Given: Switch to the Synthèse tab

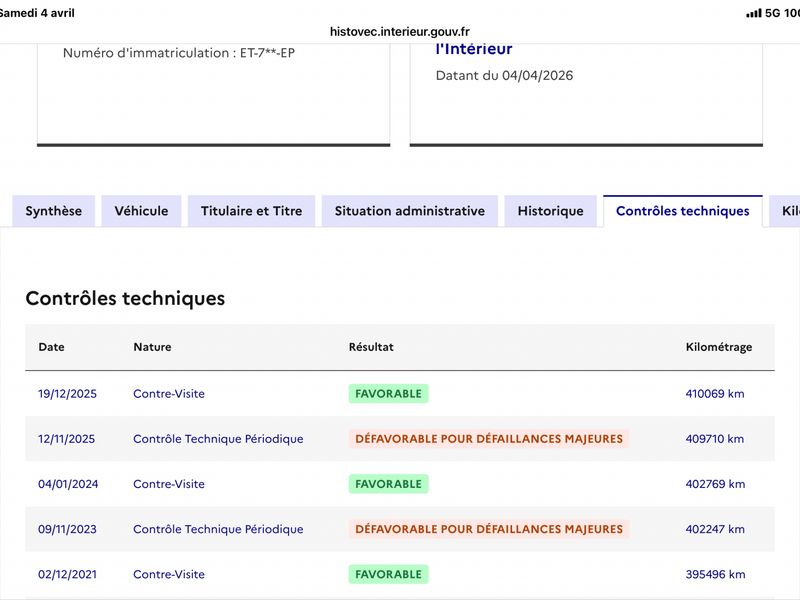Looking at the screenshot, I should click(x=54, y=211).
